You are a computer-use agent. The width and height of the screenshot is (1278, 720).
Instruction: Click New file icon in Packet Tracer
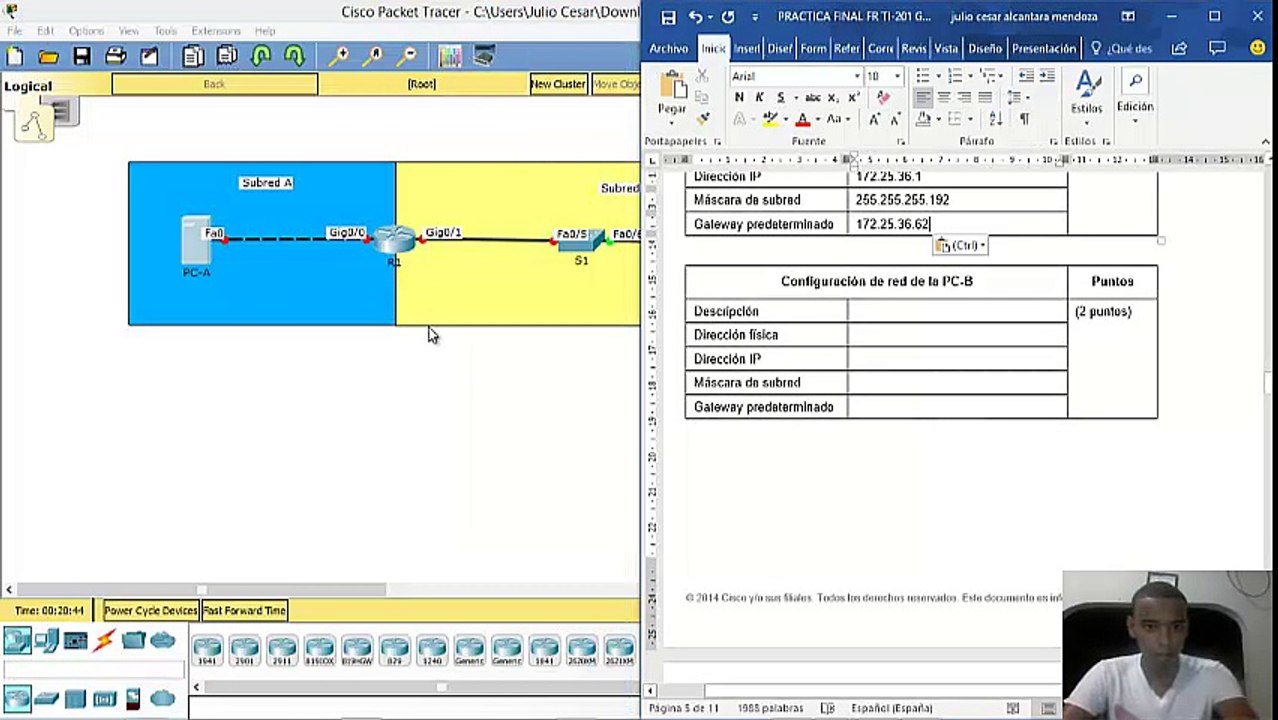point(15,57)
